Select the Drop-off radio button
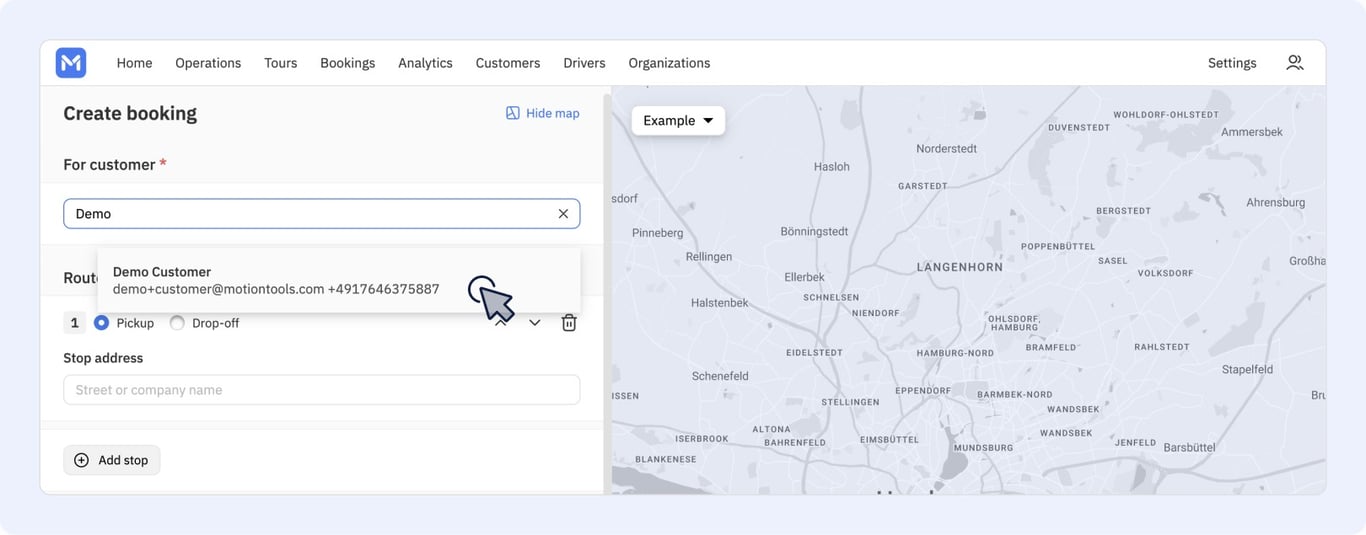The image size is (1366, 535). coord(177,323)
